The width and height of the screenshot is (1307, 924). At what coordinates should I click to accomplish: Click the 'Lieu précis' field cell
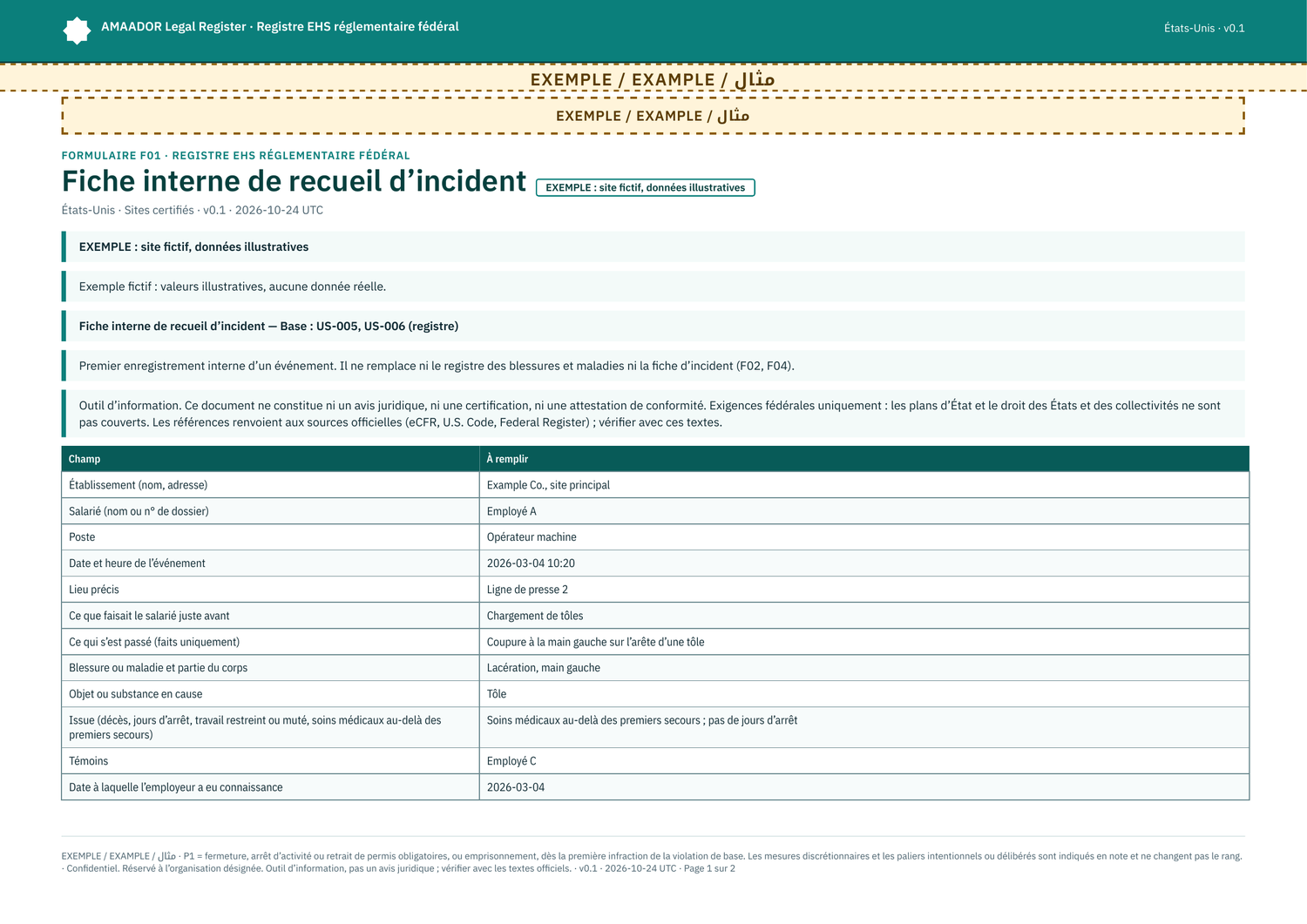click(270, 590)
